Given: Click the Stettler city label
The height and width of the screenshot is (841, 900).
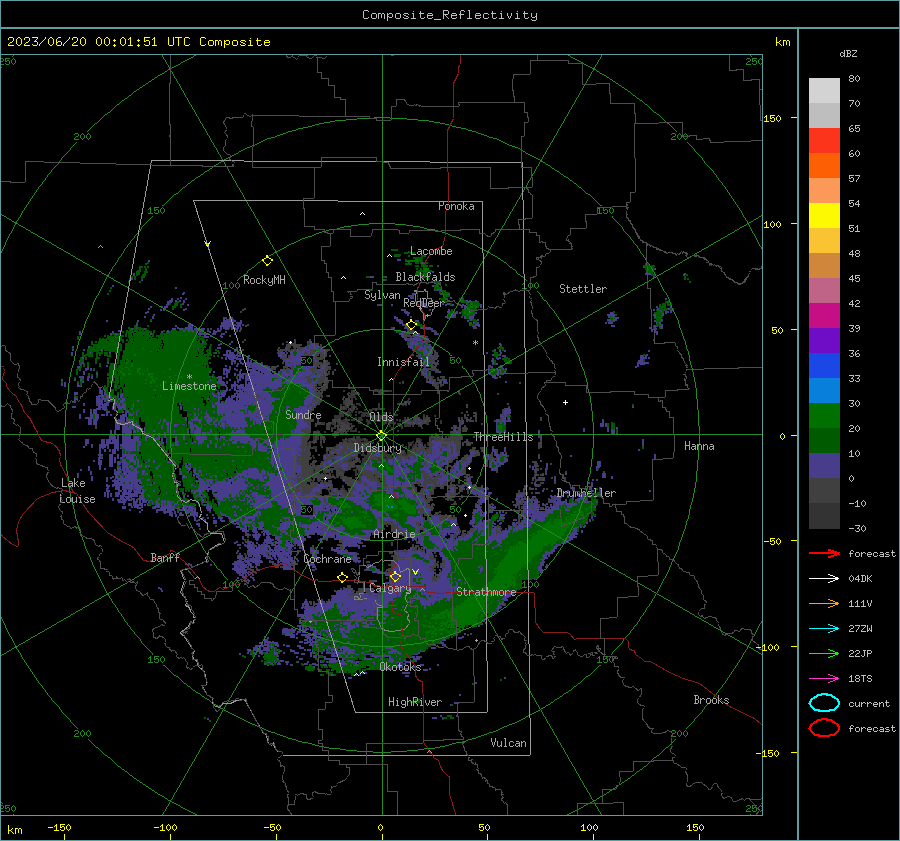Looking at the screenshot, I should 583,289.
